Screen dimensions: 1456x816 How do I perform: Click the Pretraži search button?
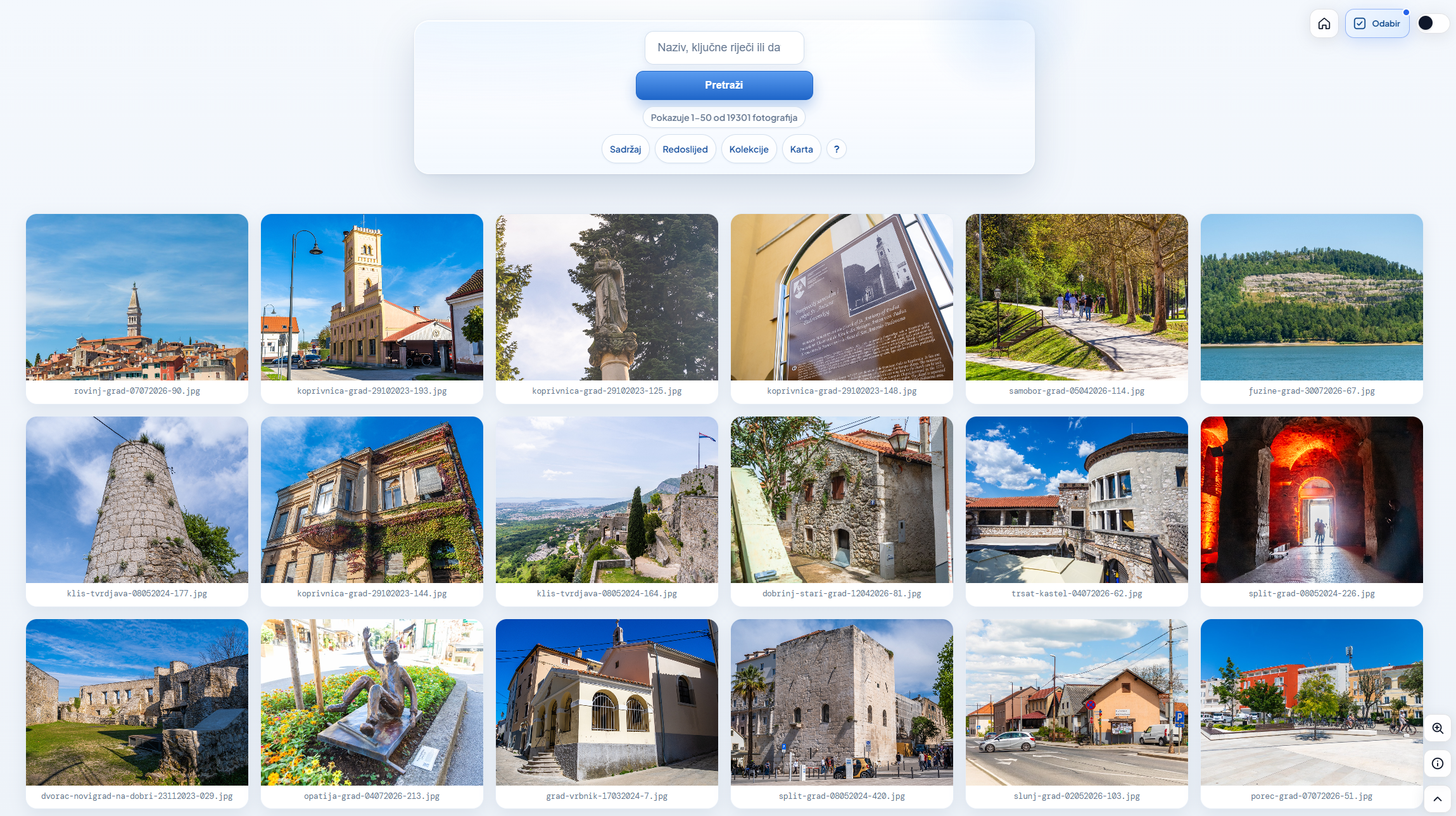(x=724, y=85)
